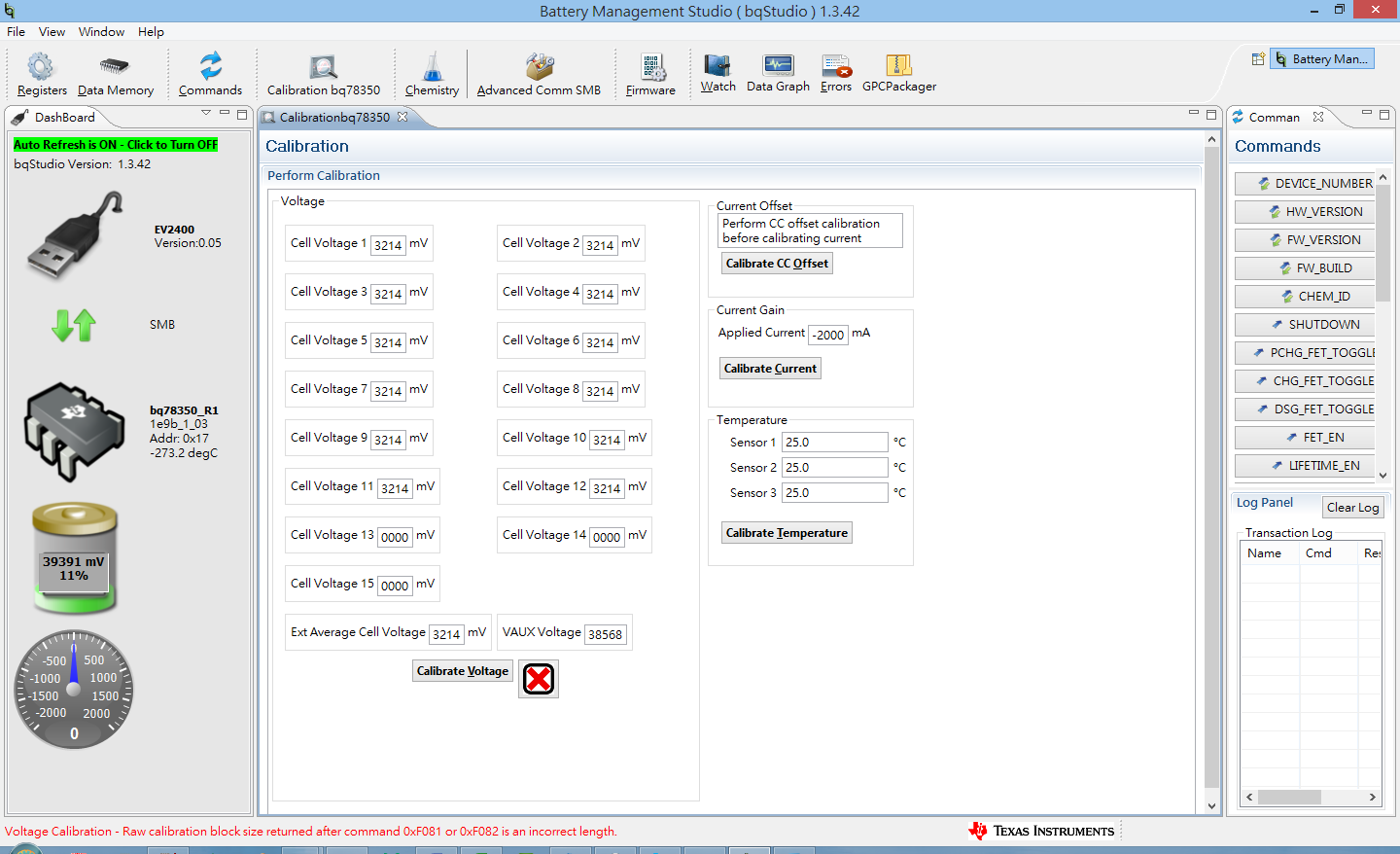The image size is (1400, 854).
Task: Minimize the Calibration editor area
Action: (1194, 114)
